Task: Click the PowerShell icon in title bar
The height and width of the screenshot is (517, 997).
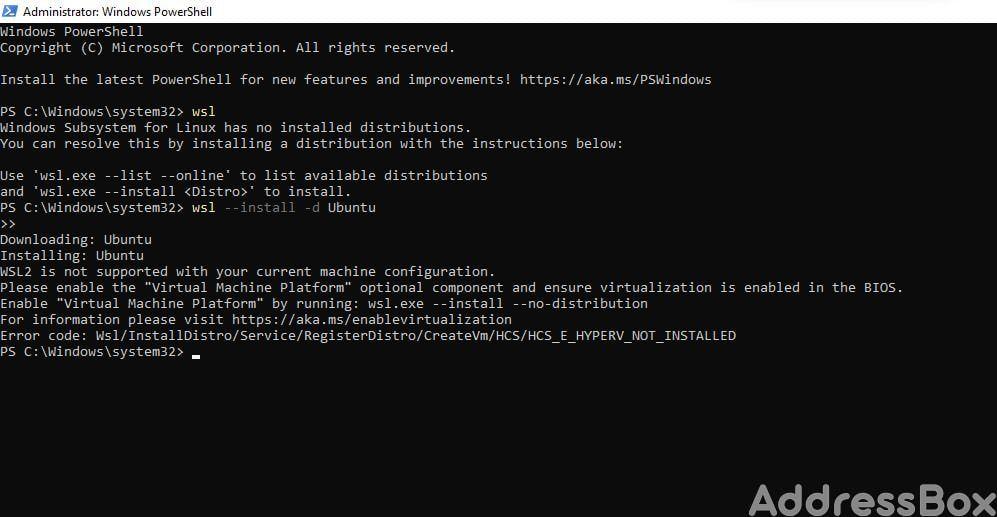Action: pos(10,11)
